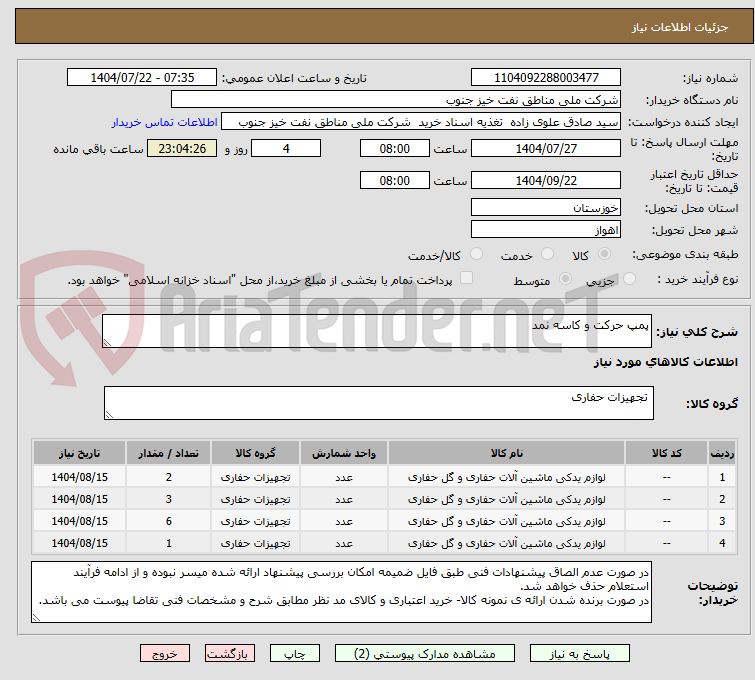Click the نام دستگاه خریدار field
Screen dimensions: 755x680
click(396, 99)
